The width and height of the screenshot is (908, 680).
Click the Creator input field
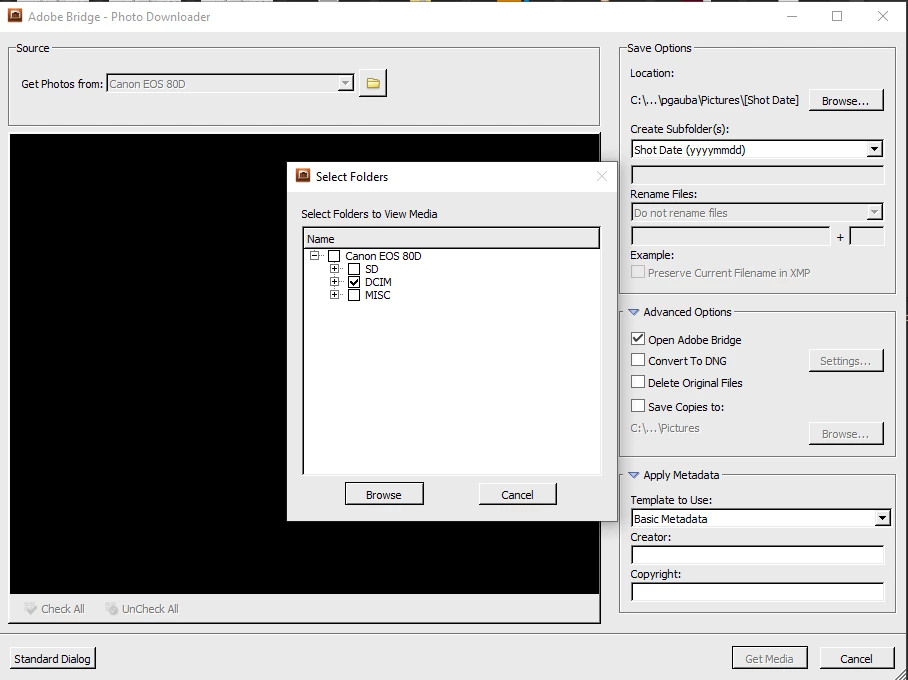click(757, 555)
